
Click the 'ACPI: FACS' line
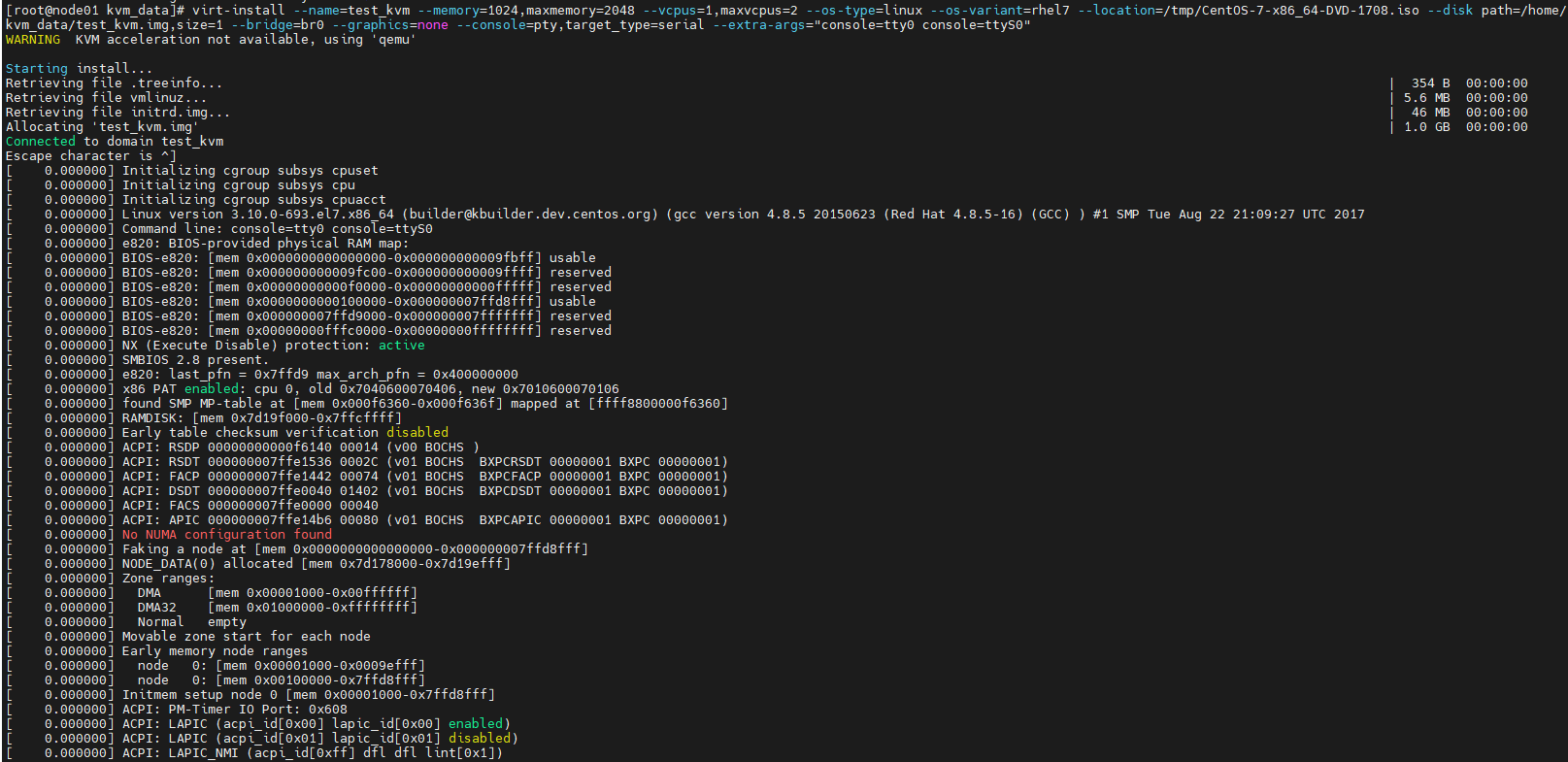point(192,505)
